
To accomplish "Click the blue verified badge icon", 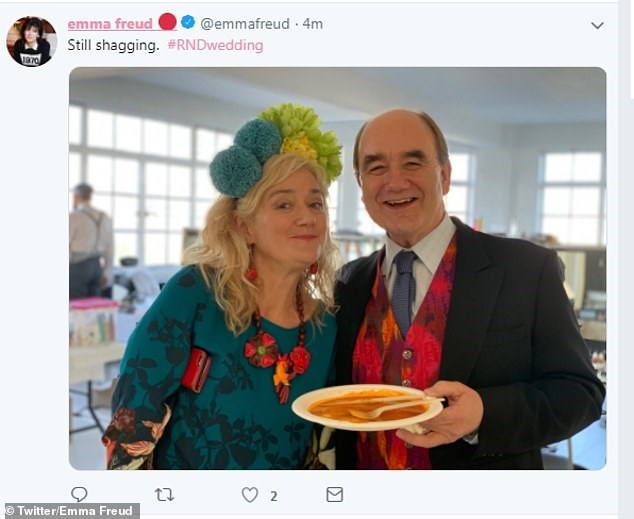I will tap(188, 22).
